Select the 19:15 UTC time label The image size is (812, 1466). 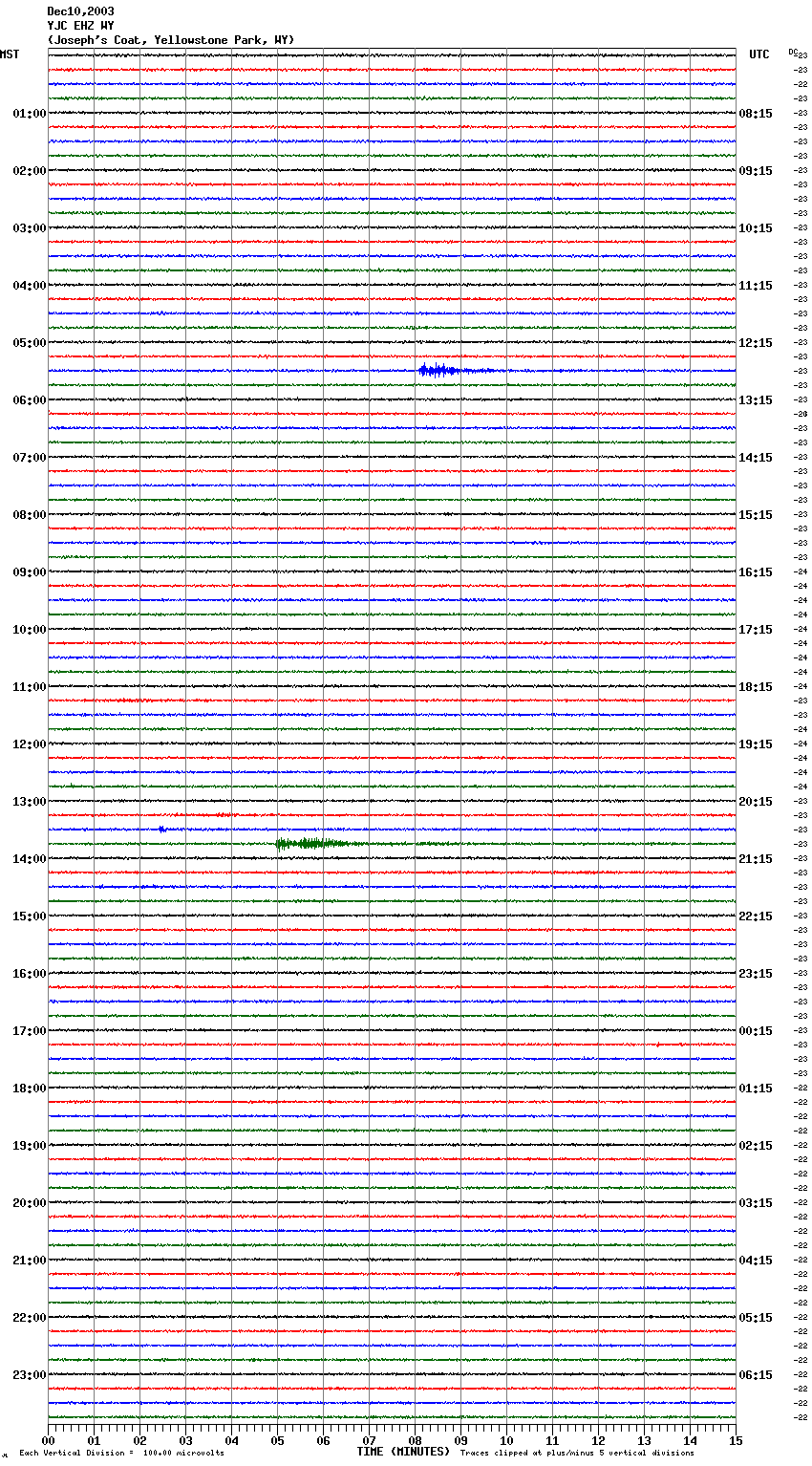click(756, 744)
